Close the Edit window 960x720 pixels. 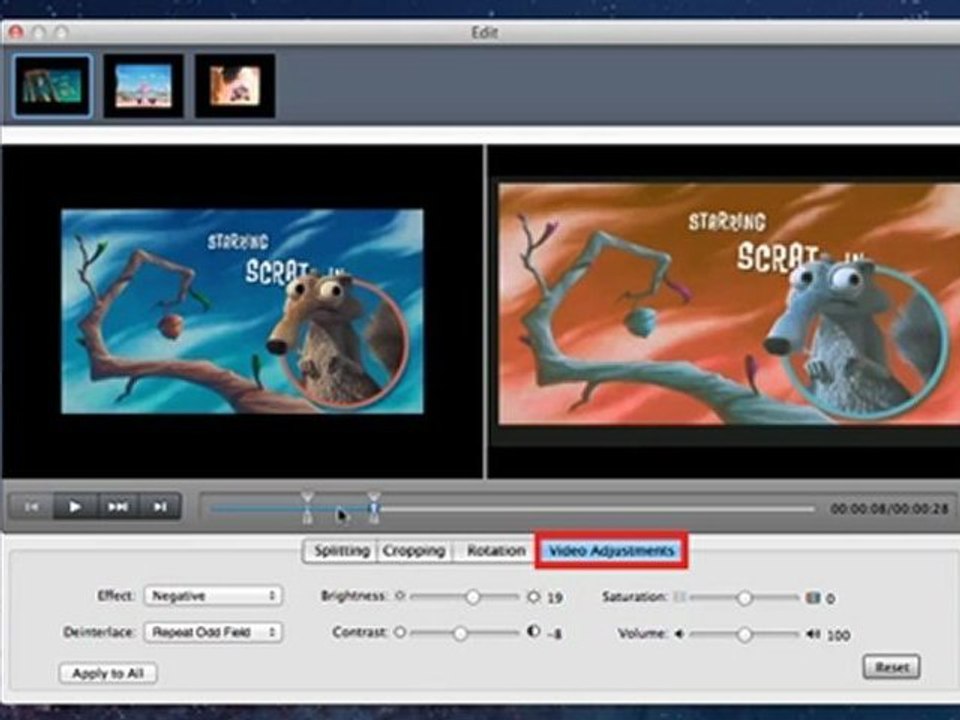[16, 32]
